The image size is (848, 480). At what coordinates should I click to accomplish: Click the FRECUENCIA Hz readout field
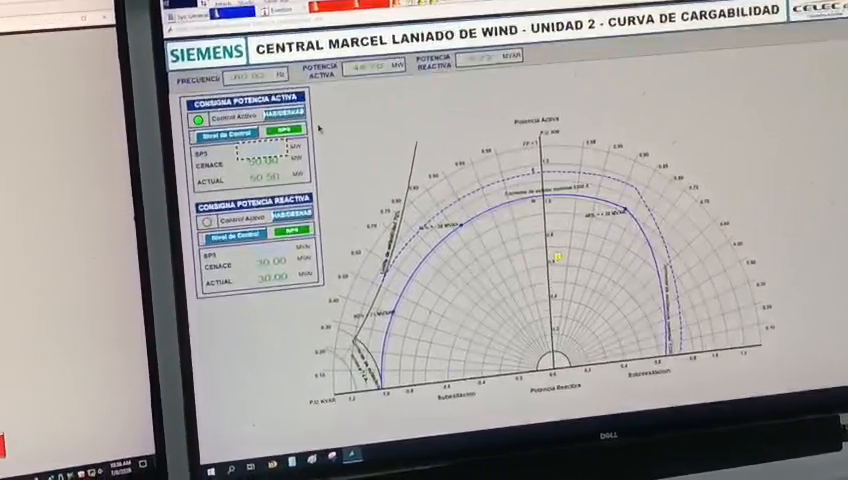pos(255,76)
